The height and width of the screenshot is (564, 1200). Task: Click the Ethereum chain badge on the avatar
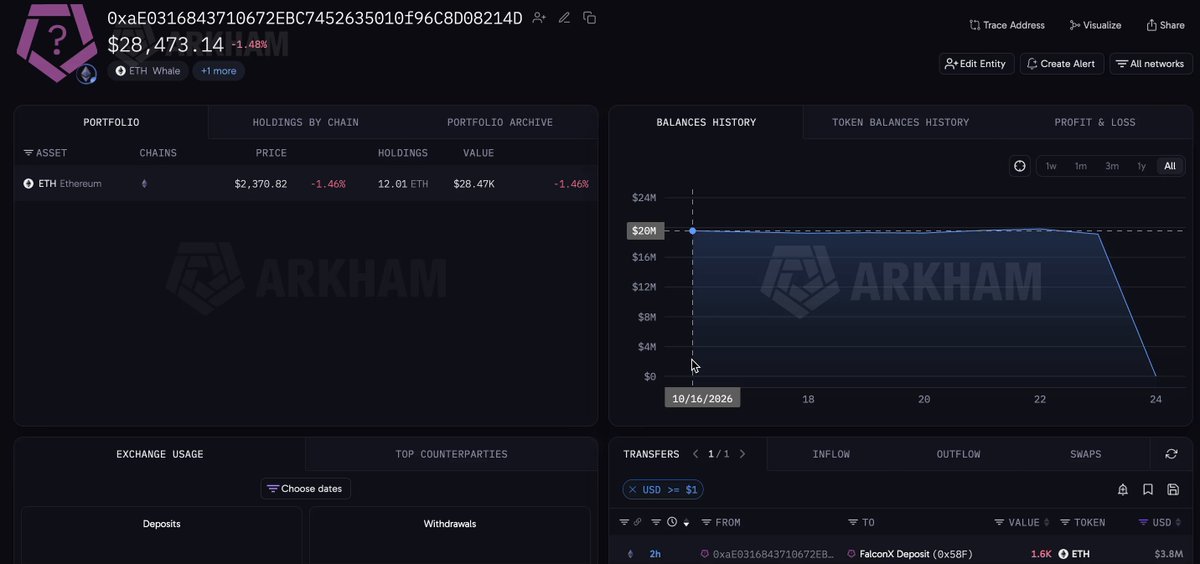88,74
